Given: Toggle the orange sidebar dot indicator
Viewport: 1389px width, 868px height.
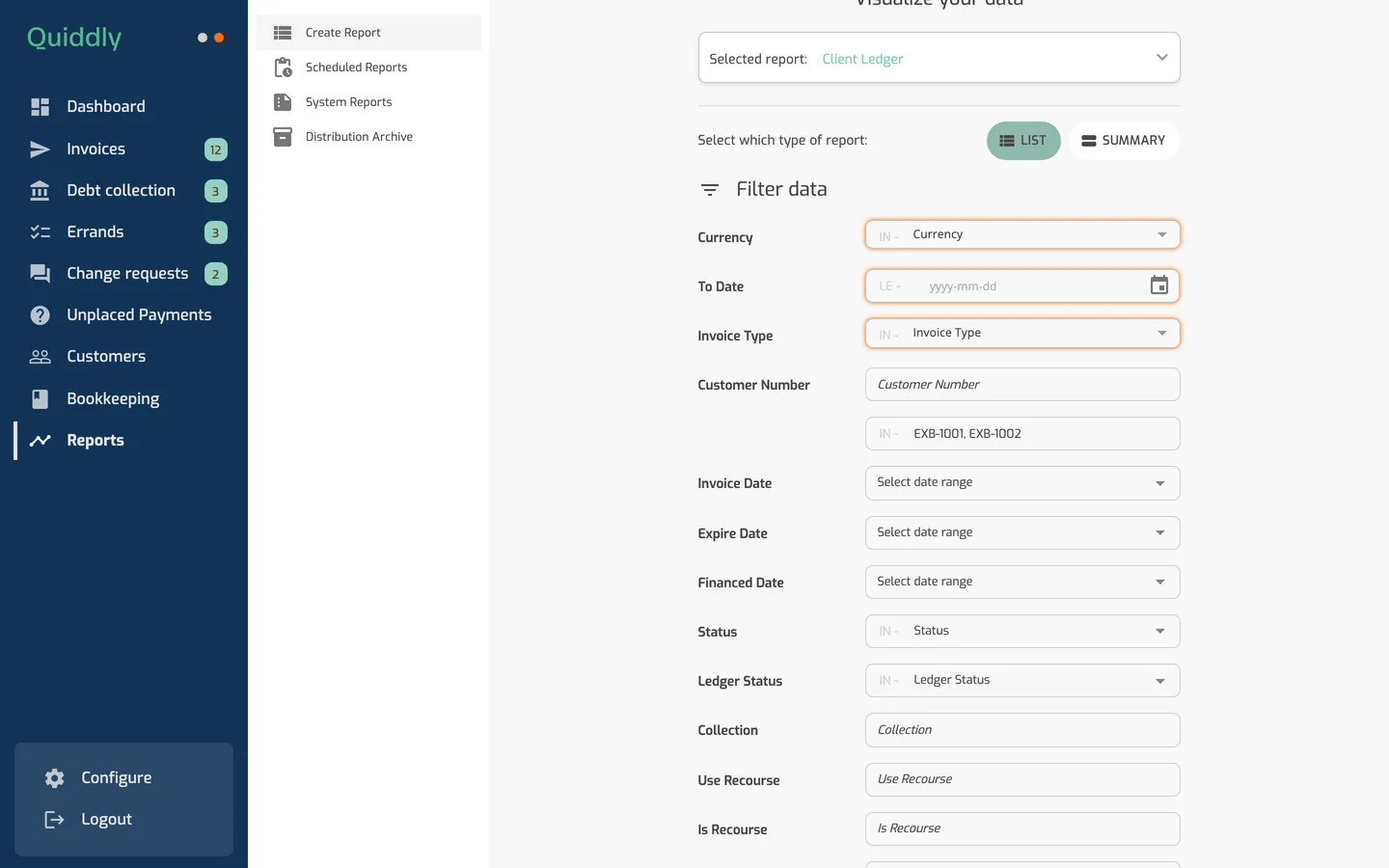Looking at the screenshot, I should click(x=219, y=38).
